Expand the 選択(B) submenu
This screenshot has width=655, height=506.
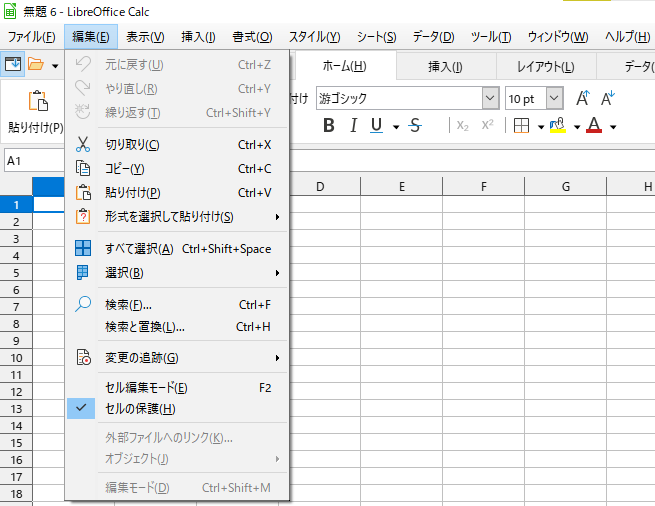[x=277, y=273]
